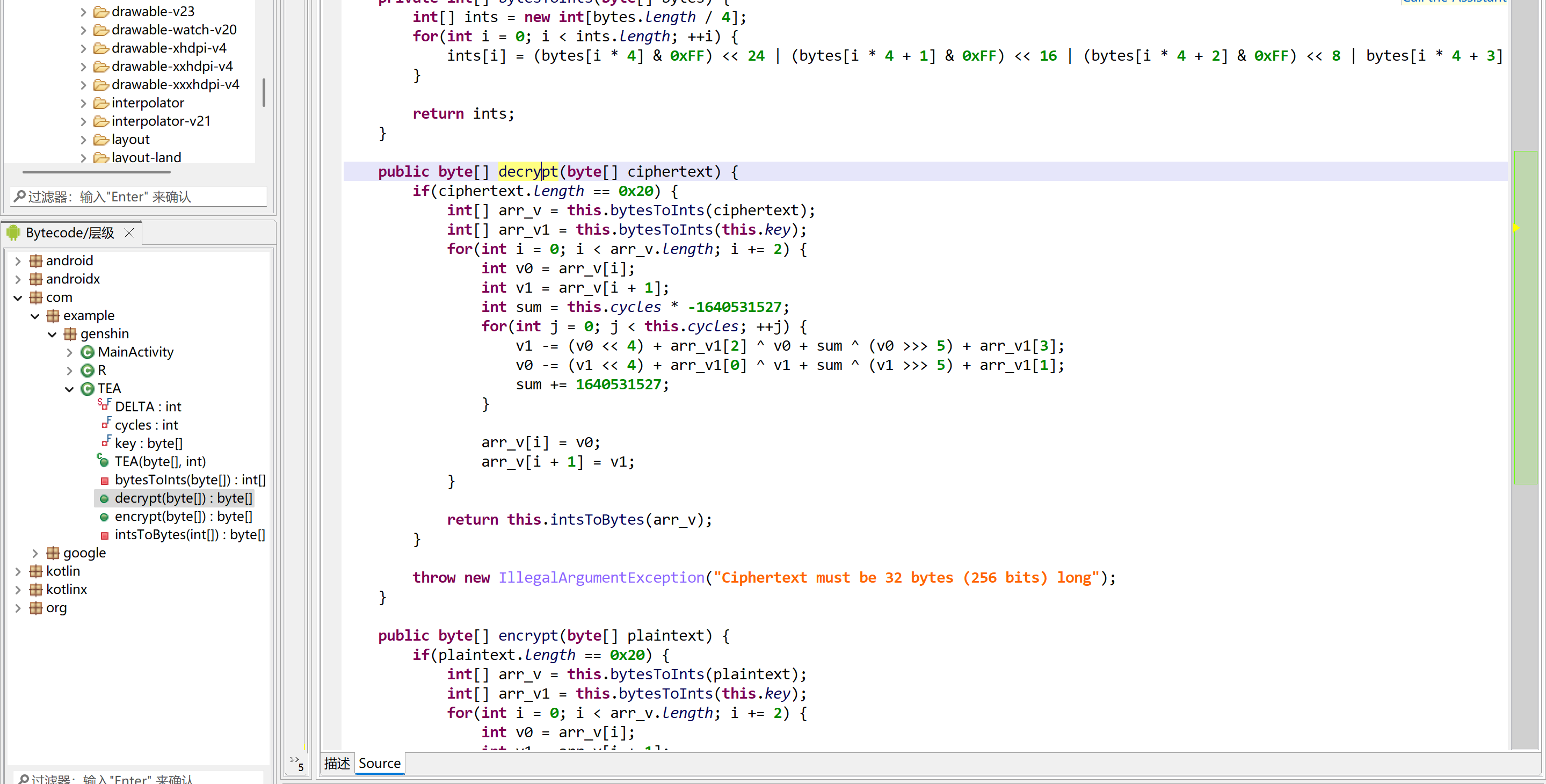This screenshot has width=1546, height=784.
Task: Expand the kotlin package node
Action: click(18, 571)
